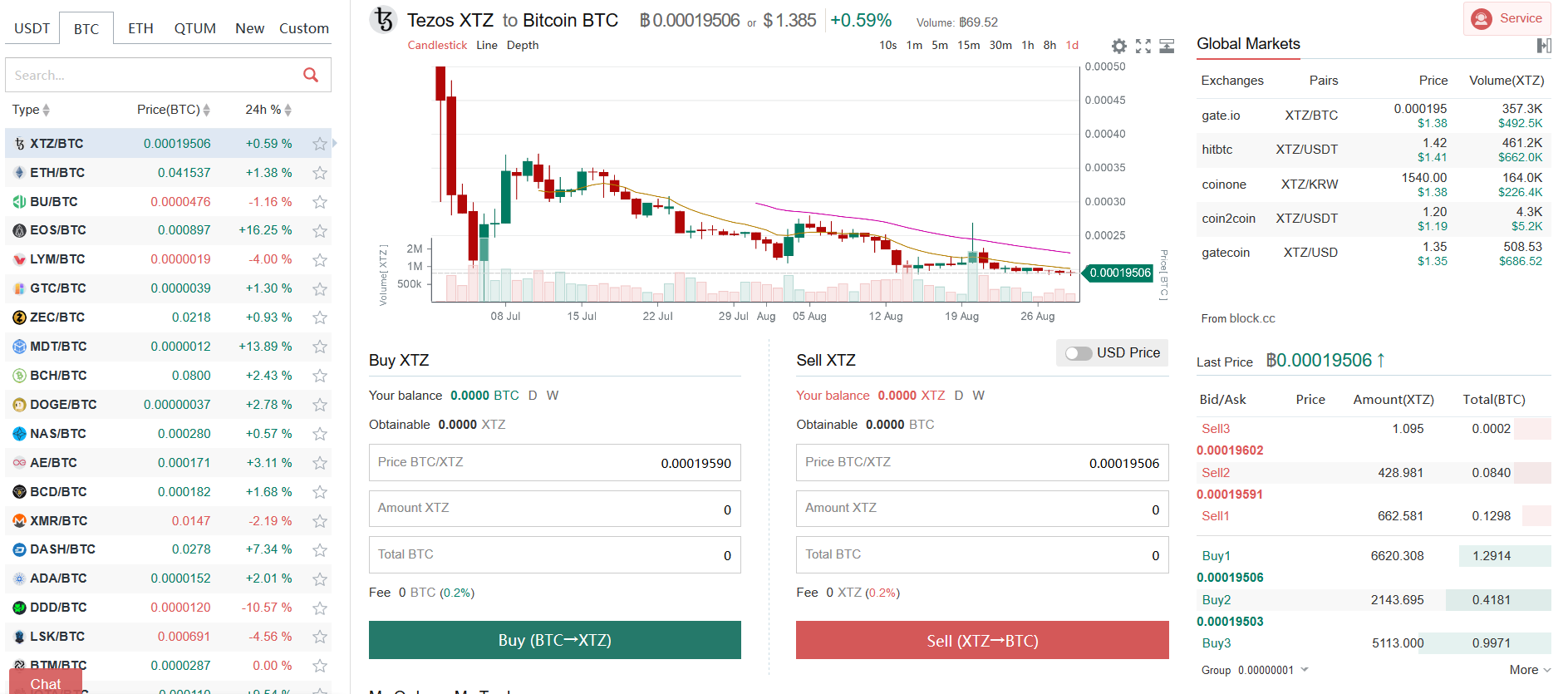Image resolution: width=1568 pixels, height=694 pixels.
Task: Star the BCD/BTC pair
Action: tap(320, 492)
